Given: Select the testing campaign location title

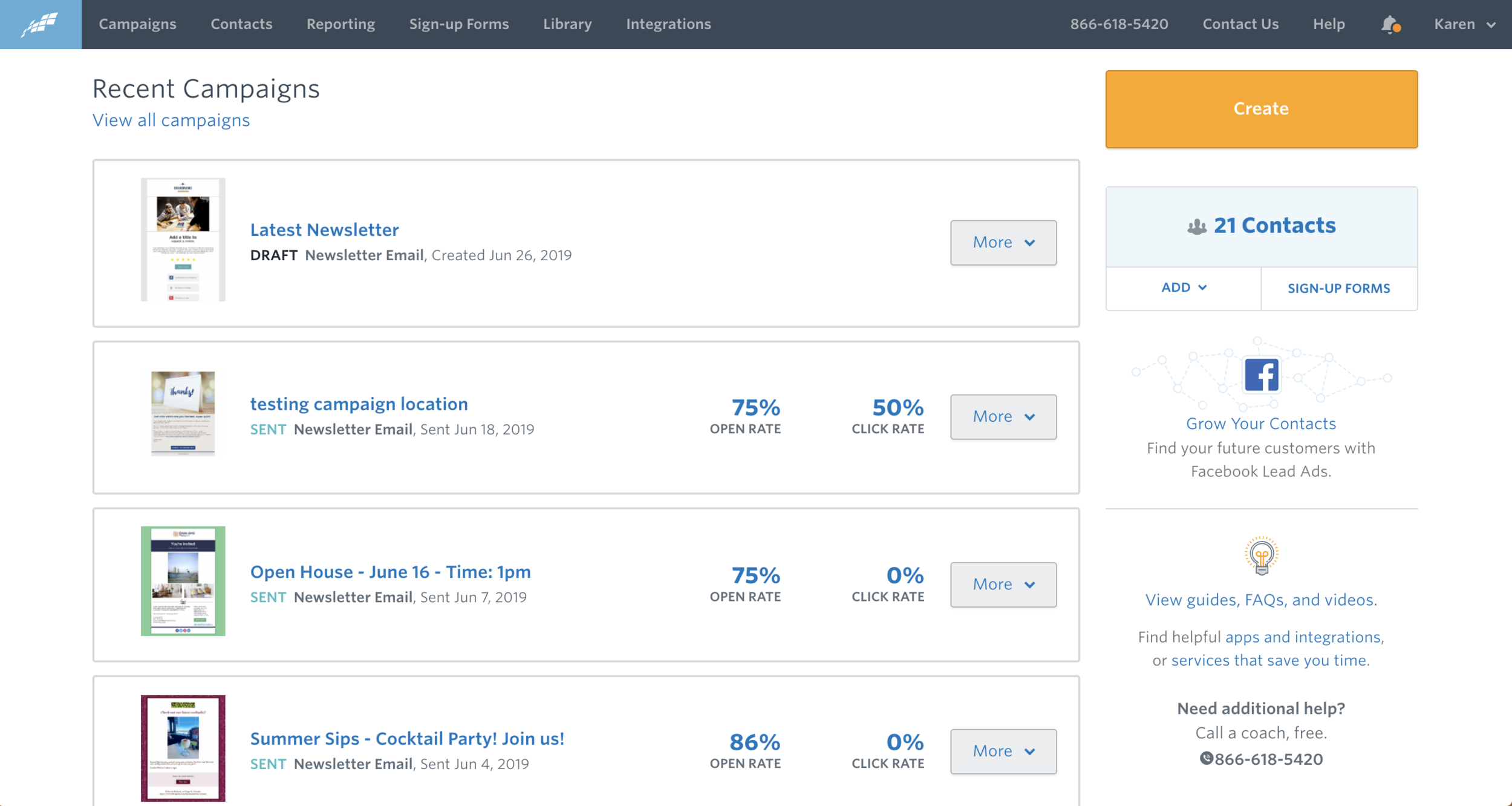Looking at the screenshot, I should tap(359, 404).
